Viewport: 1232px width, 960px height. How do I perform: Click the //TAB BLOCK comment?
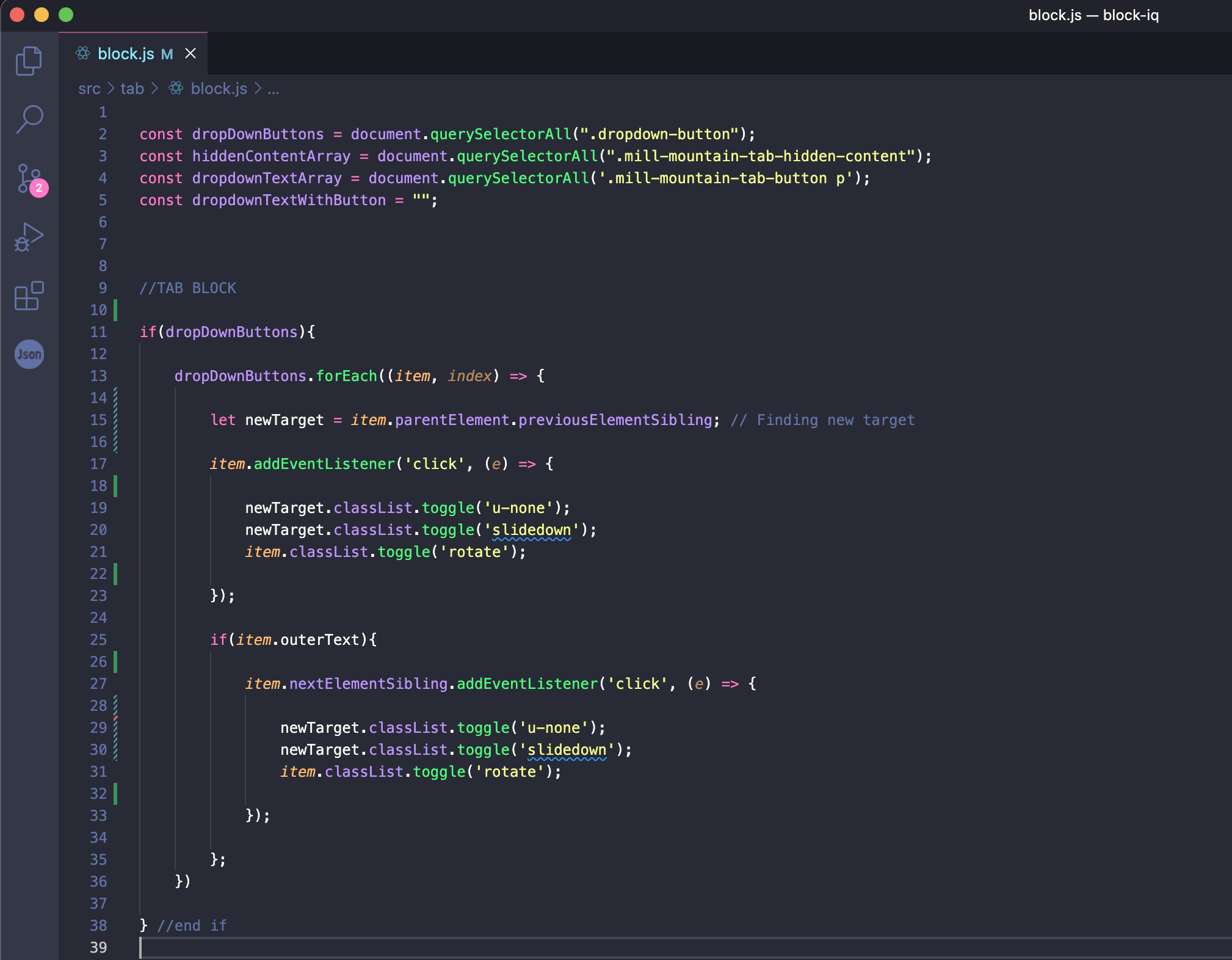click(187, 288)
